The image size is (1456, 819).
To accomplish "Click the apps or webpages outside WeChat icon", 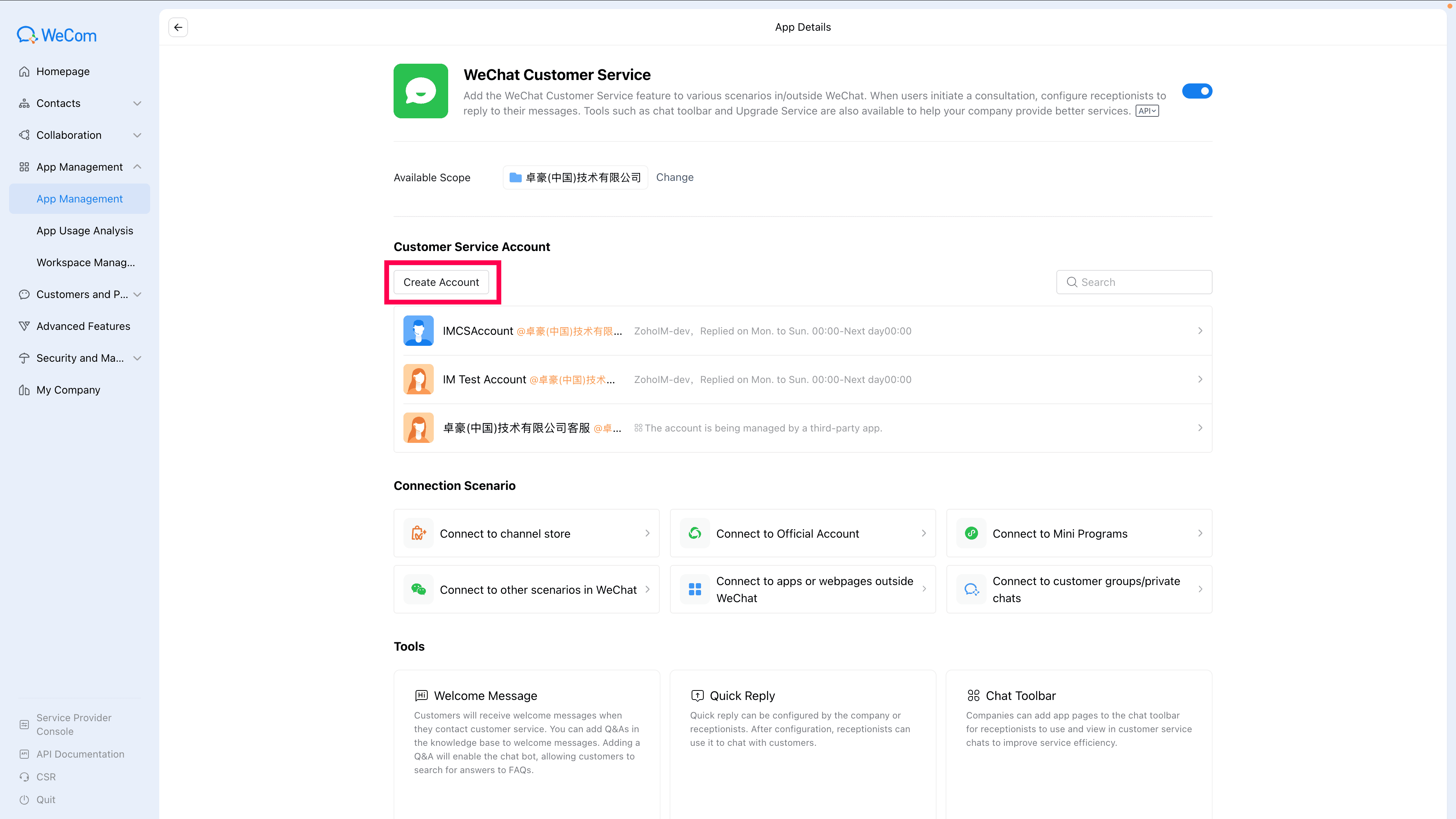I will coord(695,589).
